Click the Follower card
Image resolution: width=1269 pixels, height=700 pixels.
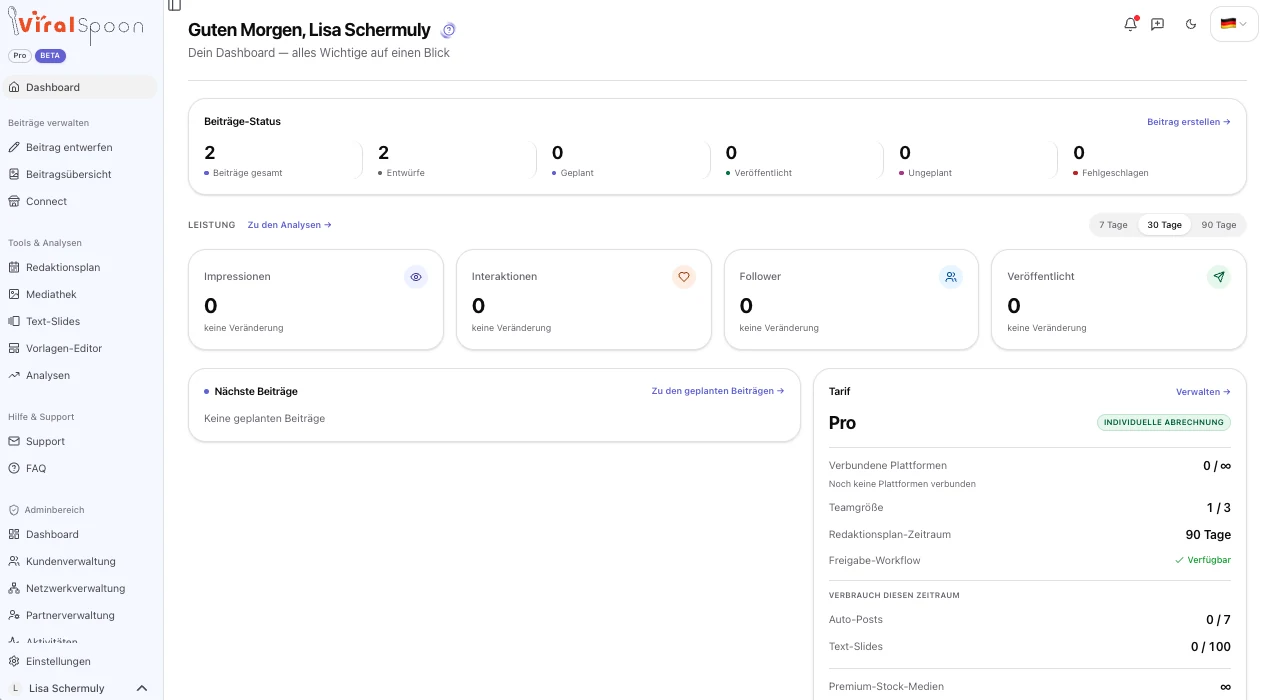[x=851, y=300]
